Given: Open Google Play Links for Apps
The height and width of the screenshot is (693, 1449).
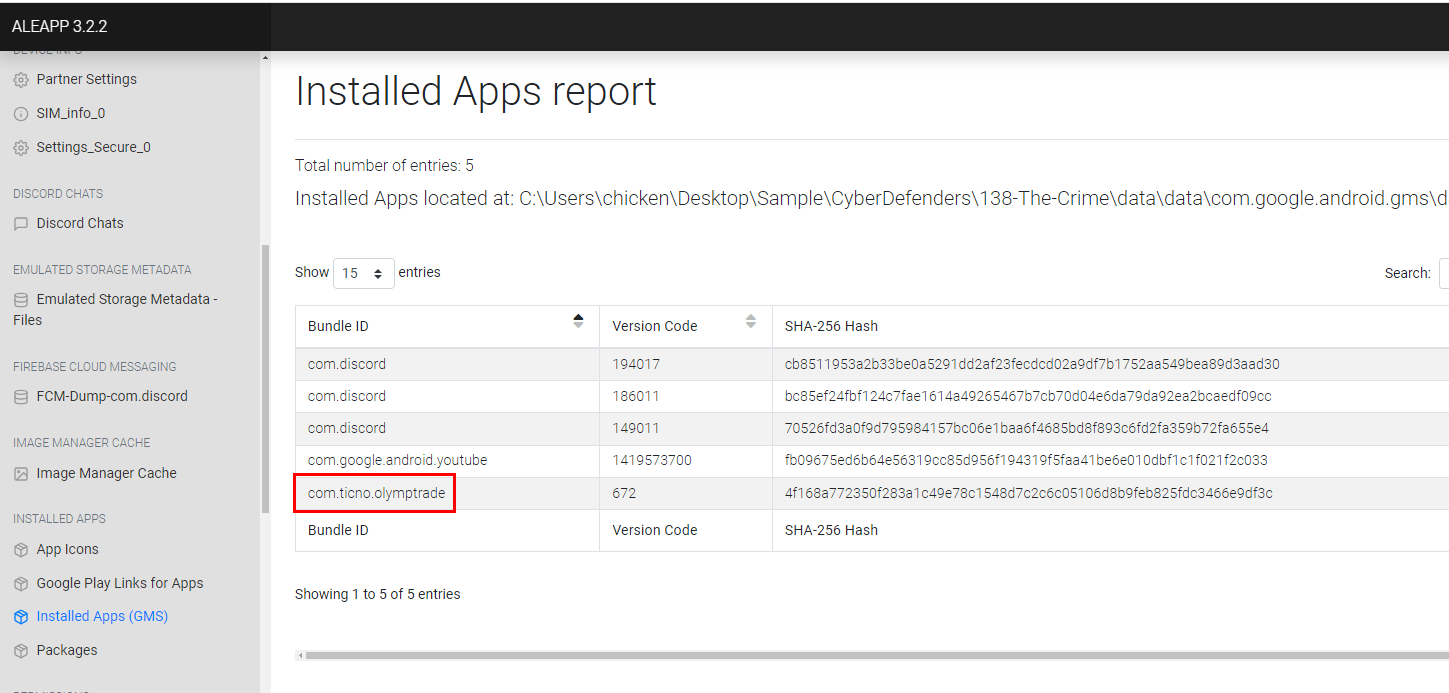Looking at the screenshot, I should point(119,583).
